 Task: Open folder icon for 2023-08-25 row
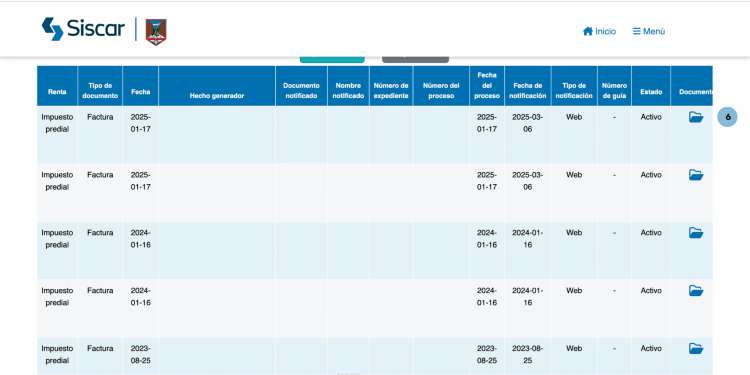tap(696, 349)
